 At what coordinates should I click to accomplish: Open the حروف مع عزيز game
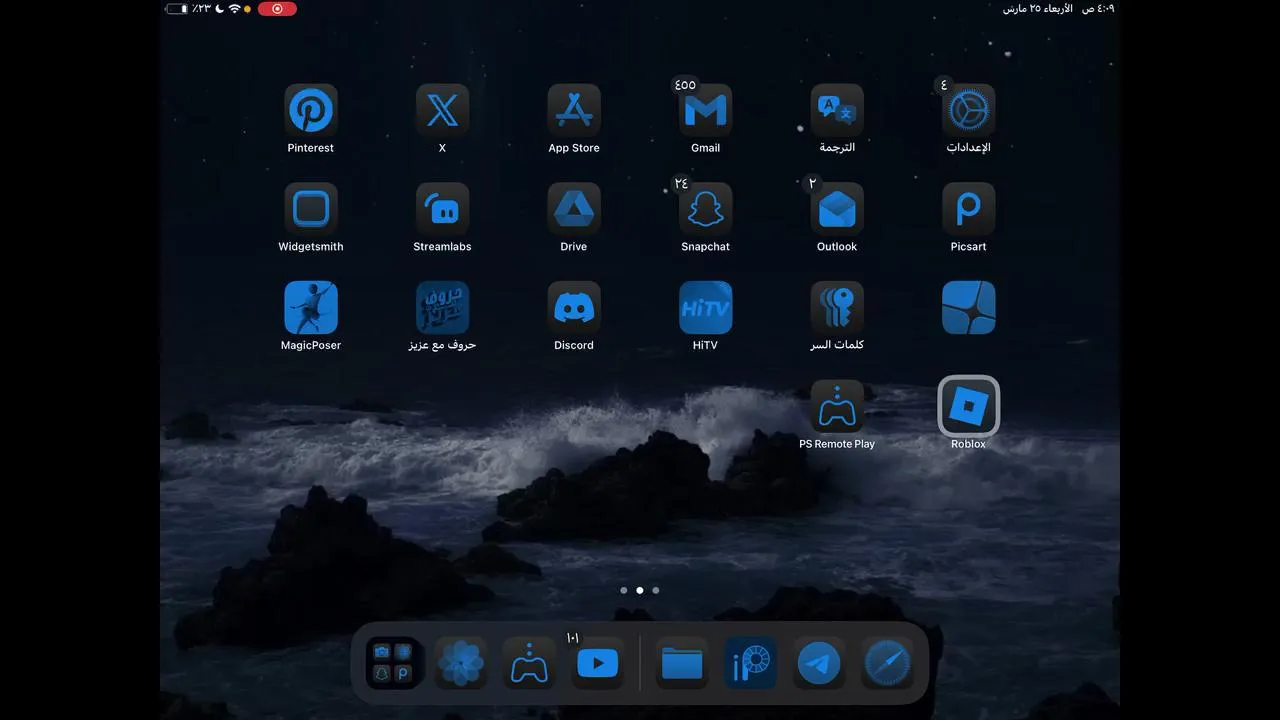click(x=442, y=307)
